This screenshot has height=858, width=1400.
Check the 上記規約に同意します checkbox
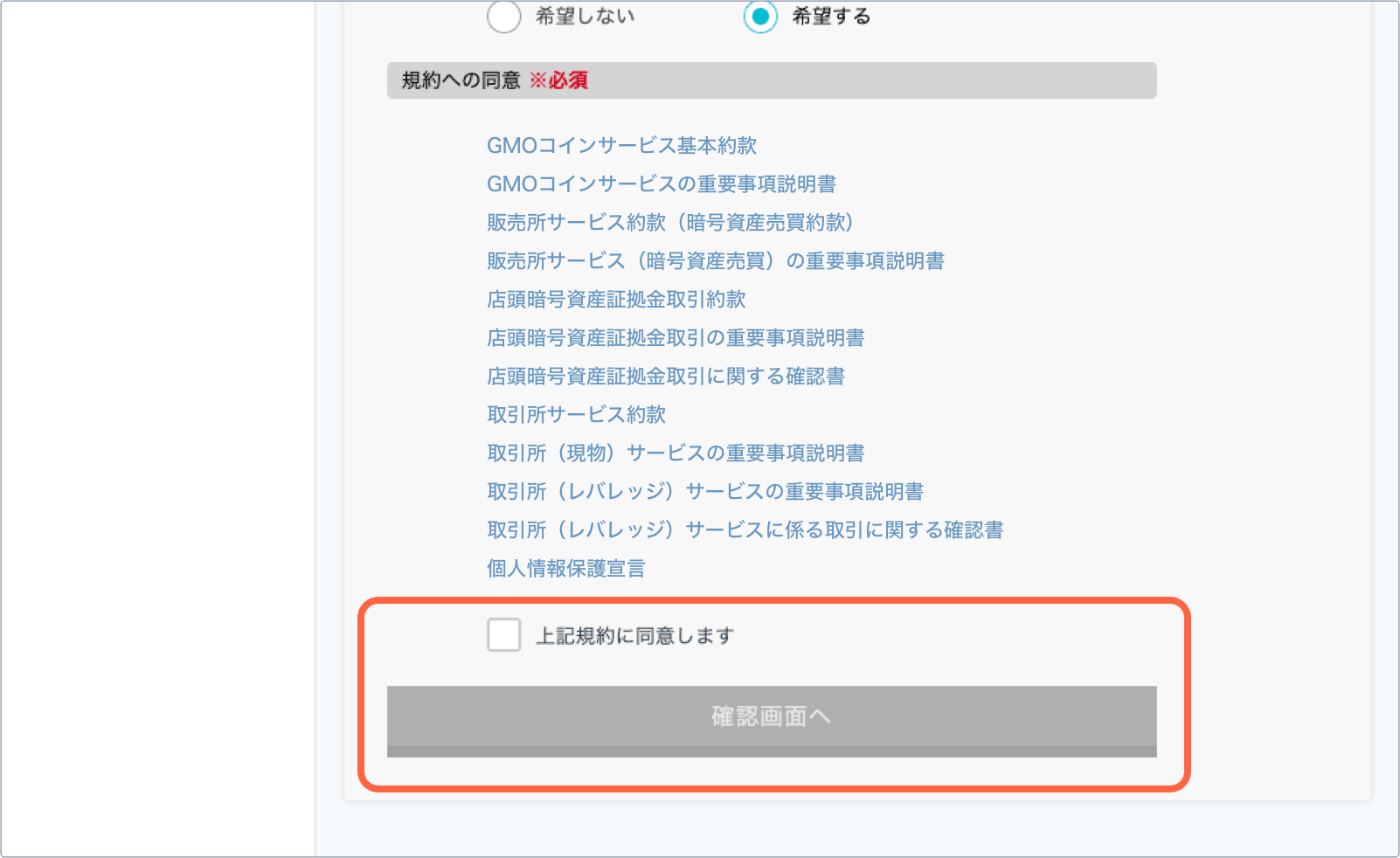504,635
